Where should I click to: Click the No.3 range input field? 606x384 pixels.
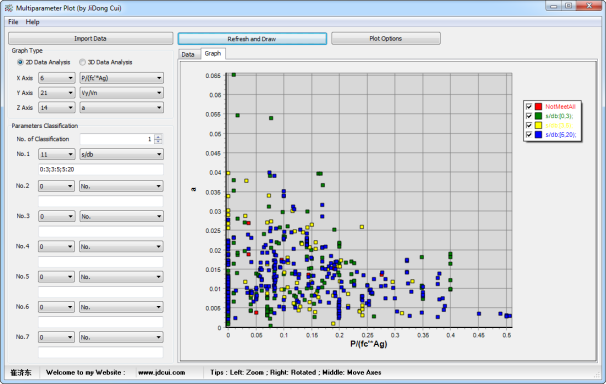[x=100, y=231]
